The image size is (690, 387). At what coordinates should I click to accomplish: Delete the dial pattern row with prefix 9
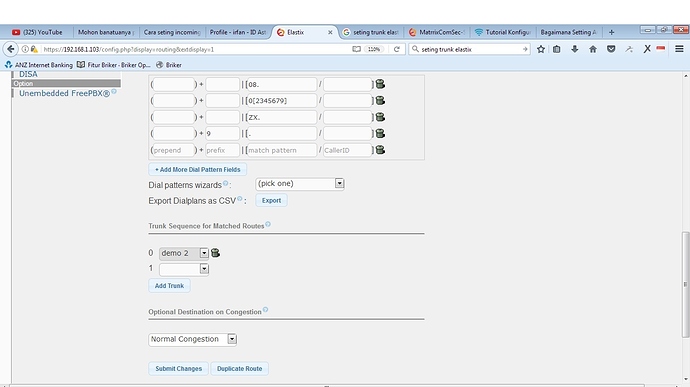click(380, 133)
